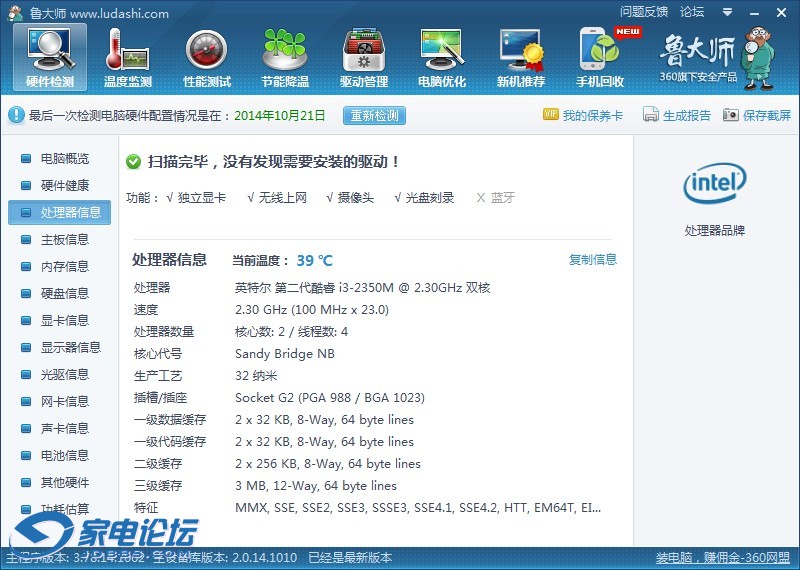Viewport: 800px width, 570px height.
Task: Open 电脑优化 computer optimization
Action: coord(442,57)
